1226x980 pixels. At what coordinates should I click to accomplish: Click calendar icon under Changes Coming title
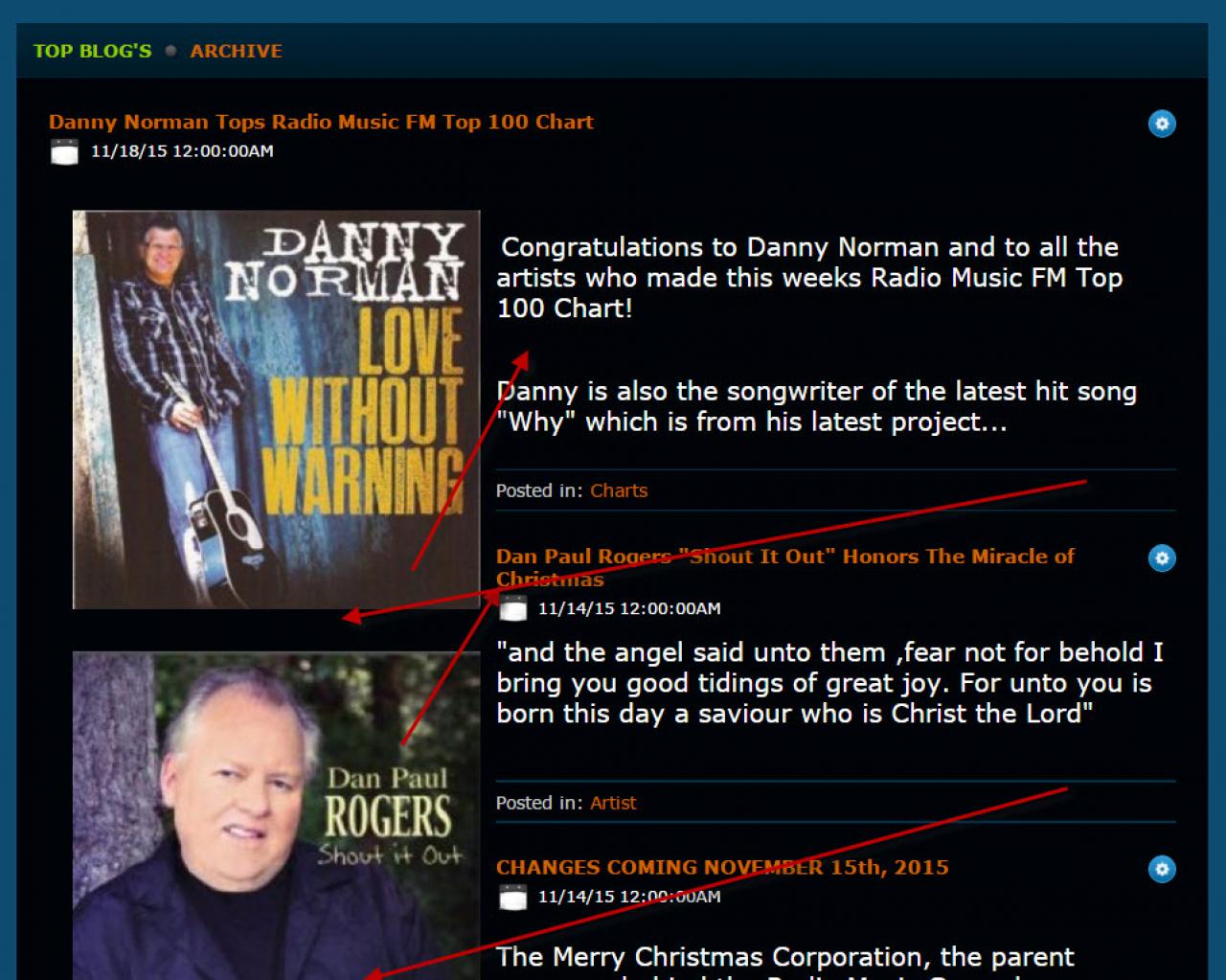pyautogui.click(x=512, y=897)
